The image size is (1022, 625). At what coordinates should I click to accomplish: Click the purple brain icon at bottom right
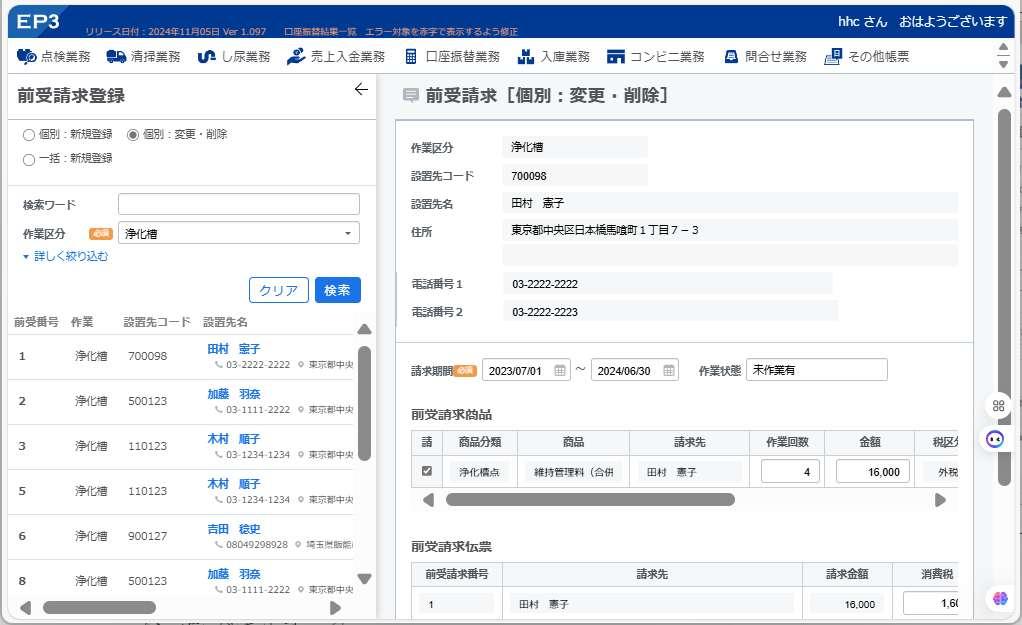pos(1000,598)
